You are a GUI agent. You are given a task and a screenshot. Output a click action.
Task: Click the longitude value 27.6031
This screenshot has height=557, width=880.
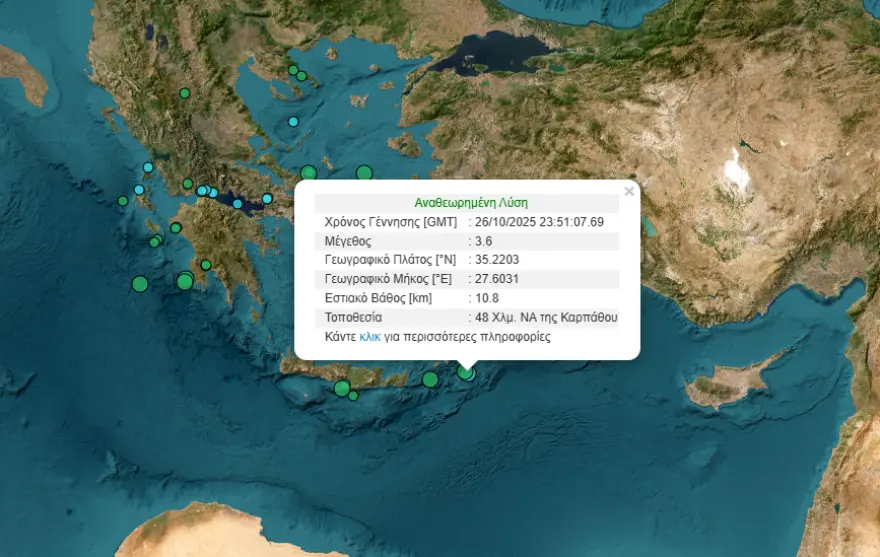point(497,279)
